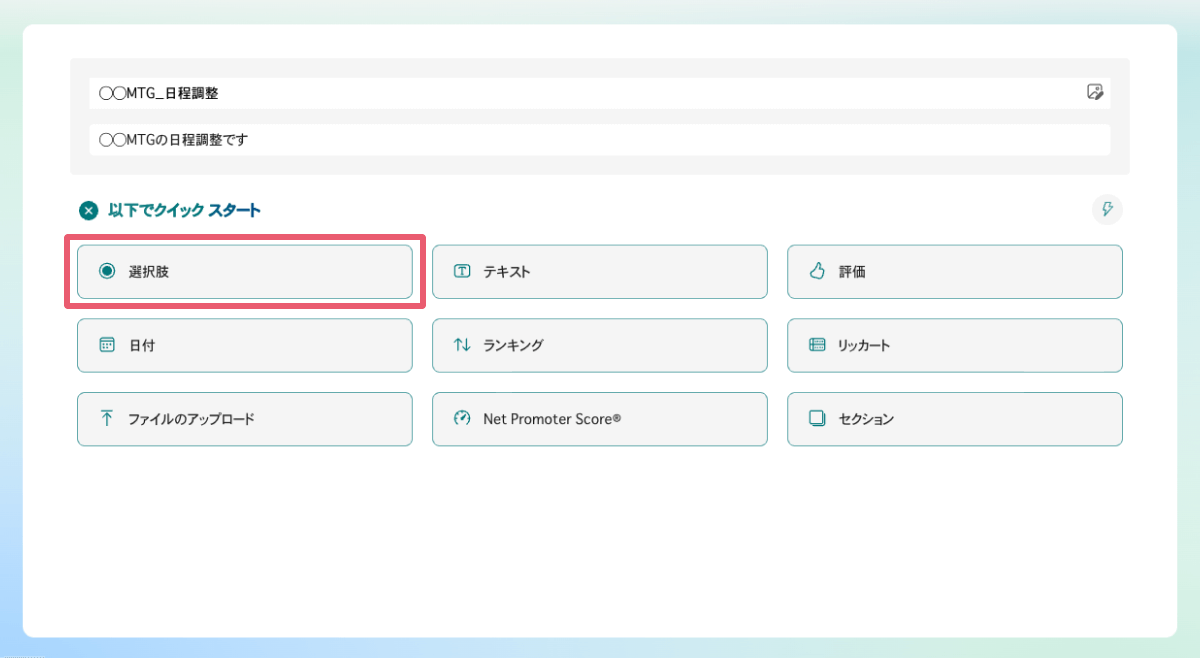Open suggestions with the lightning icon

(x=1107, y=210)
